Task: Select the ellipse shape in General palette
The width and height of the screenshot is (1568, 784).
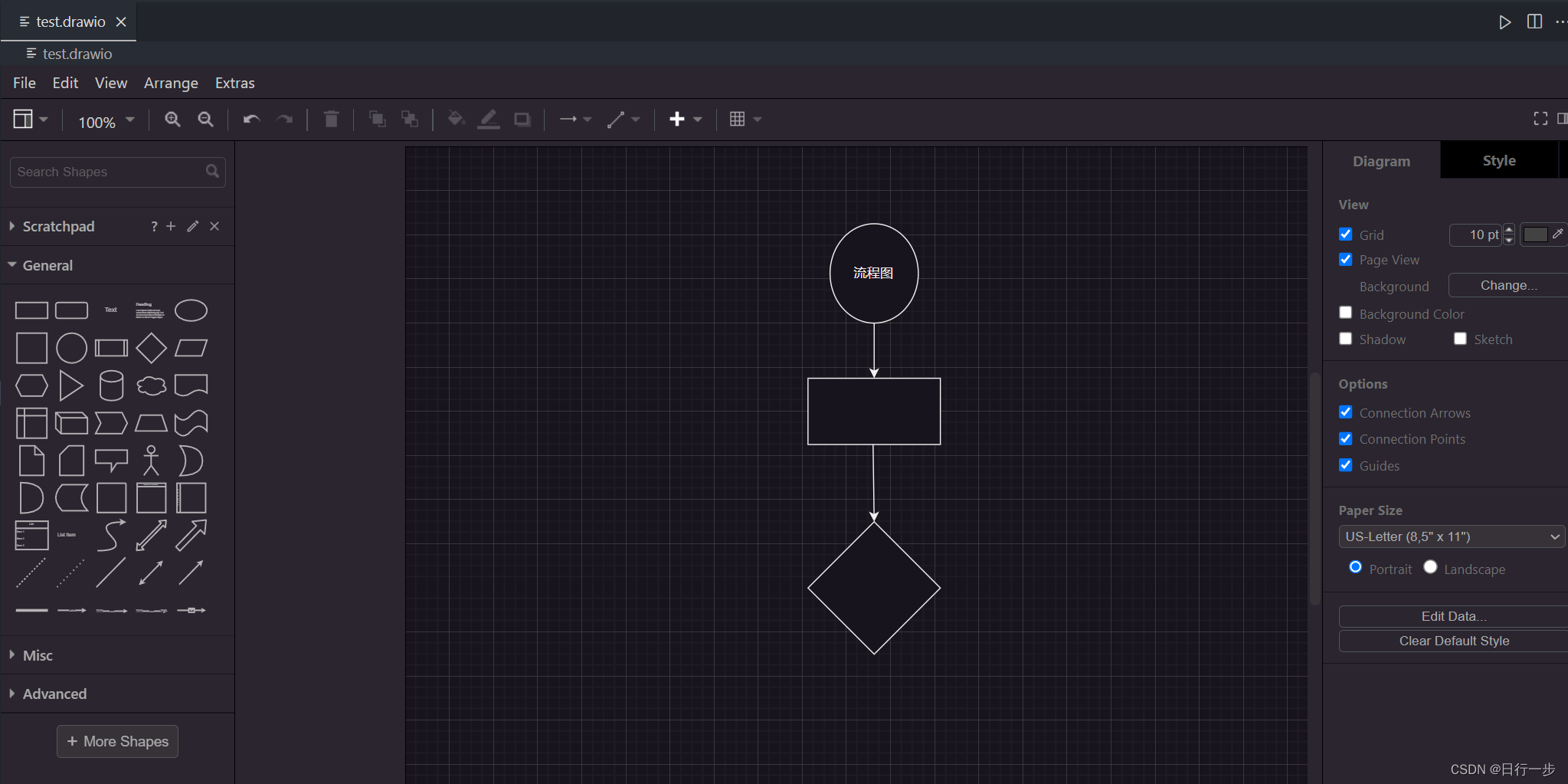Action: click(191, 310)
